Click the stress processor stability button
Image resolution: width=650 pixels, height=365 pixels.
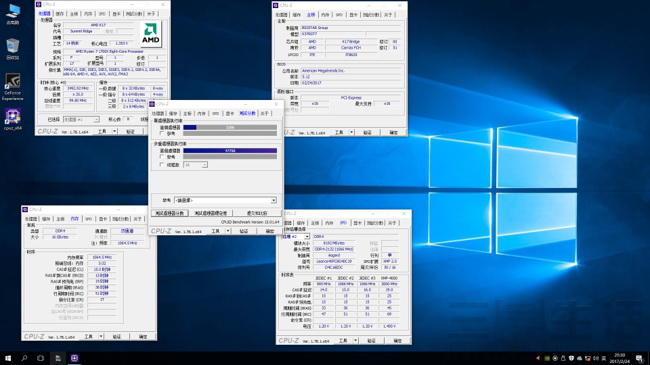211,213
